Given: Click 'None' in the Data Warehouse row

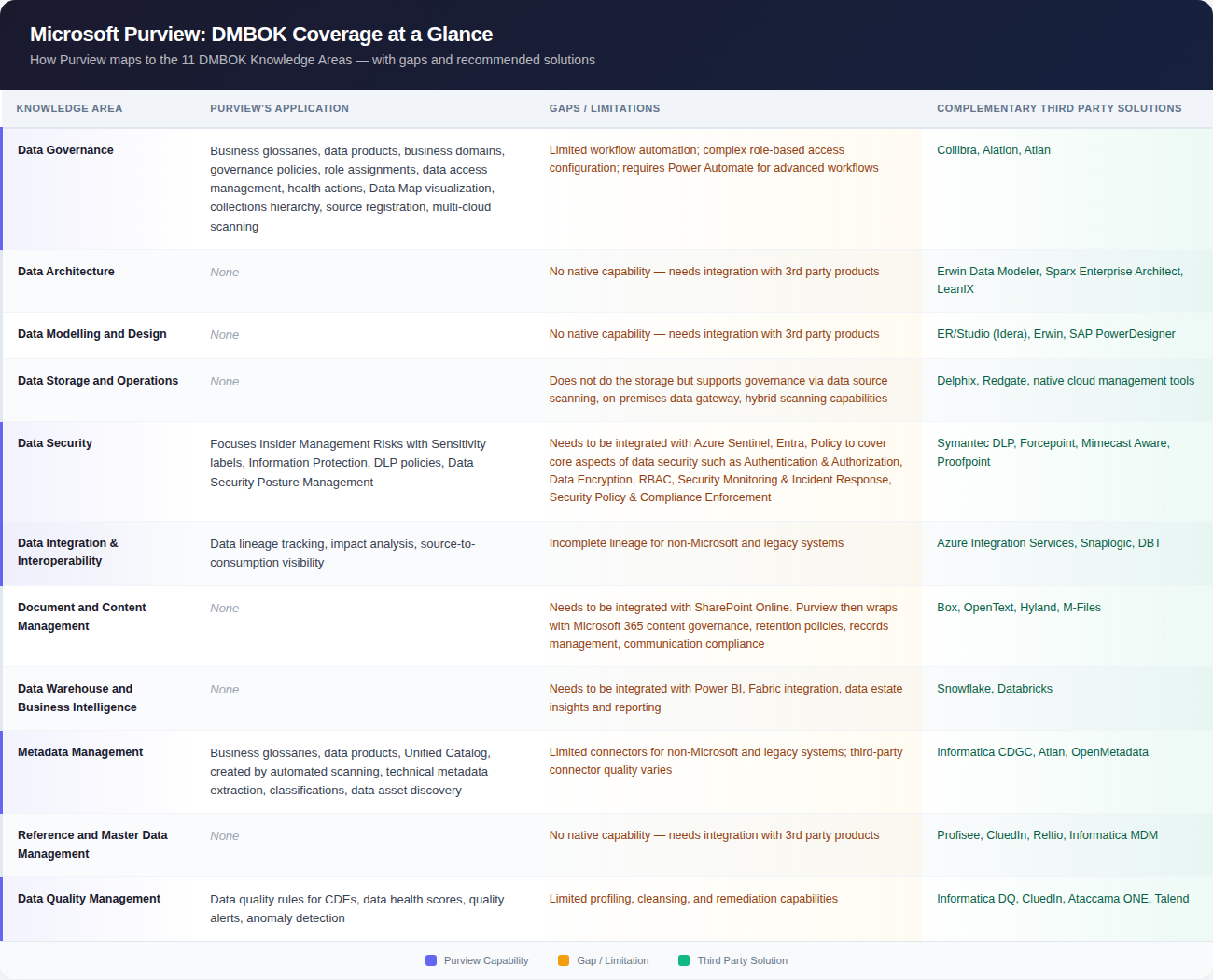Looking at the screenshot, I should (x=225, y=690).
